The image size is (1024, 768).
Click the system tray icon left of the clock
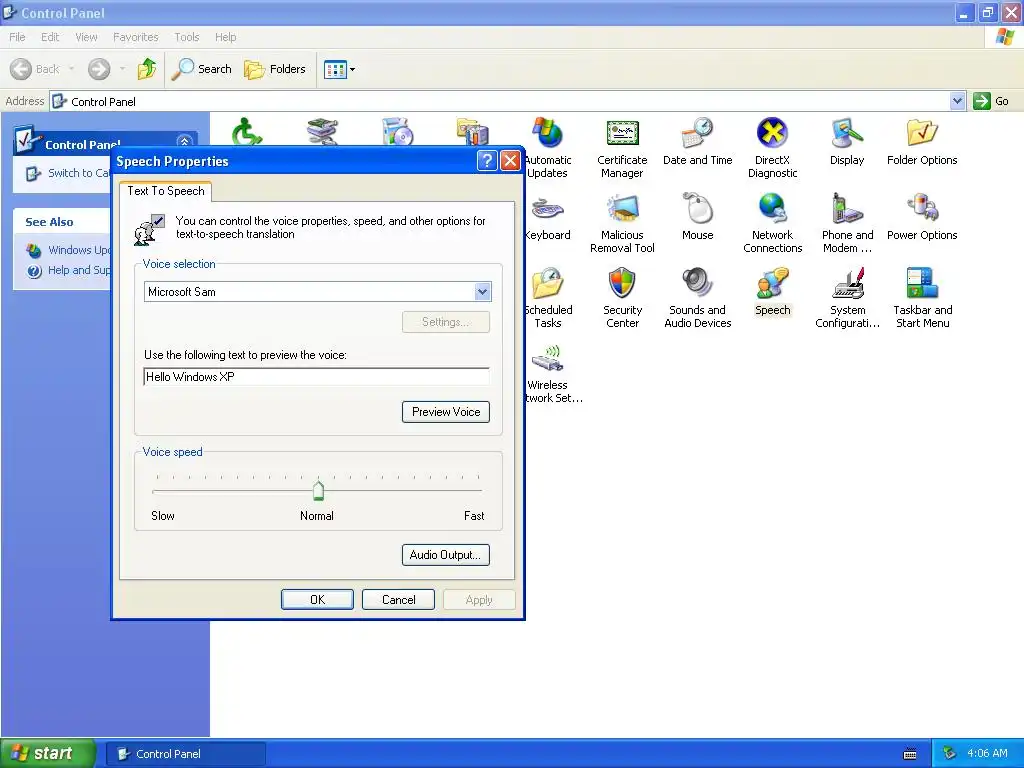pyautogui.click(x=949, y=753)
